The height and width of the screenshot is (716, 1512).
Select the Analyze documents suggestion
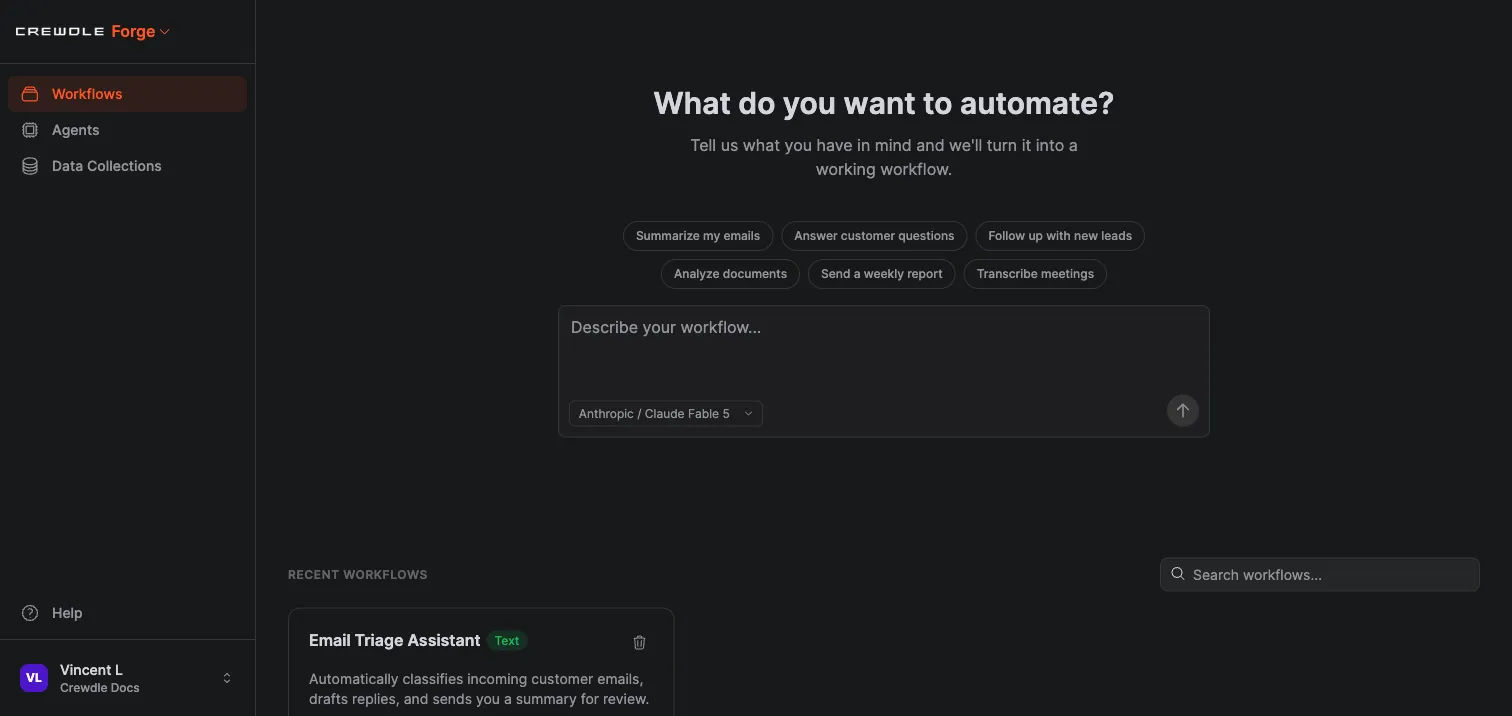[x=730, y=274]
